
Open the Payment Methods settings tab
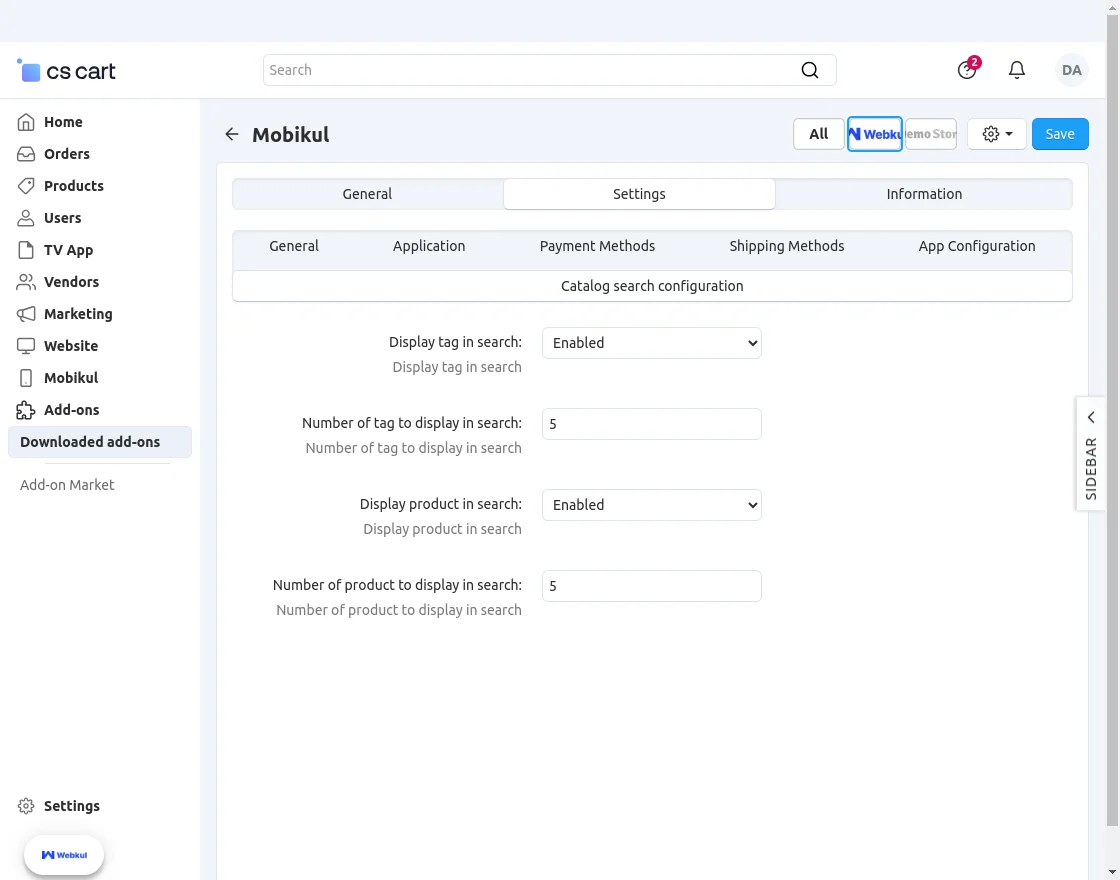(597, 246)
